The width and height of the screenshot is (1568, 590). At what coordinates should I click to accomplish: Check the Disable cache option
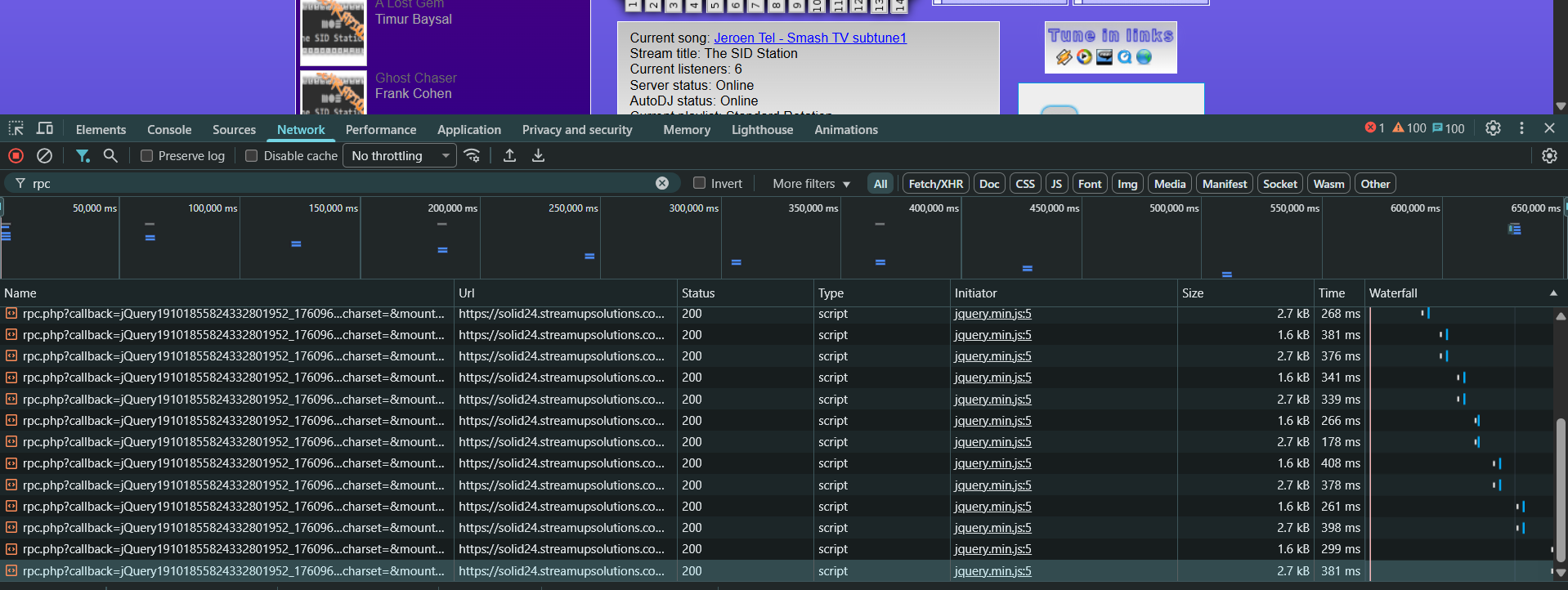[x=252, y=156]
